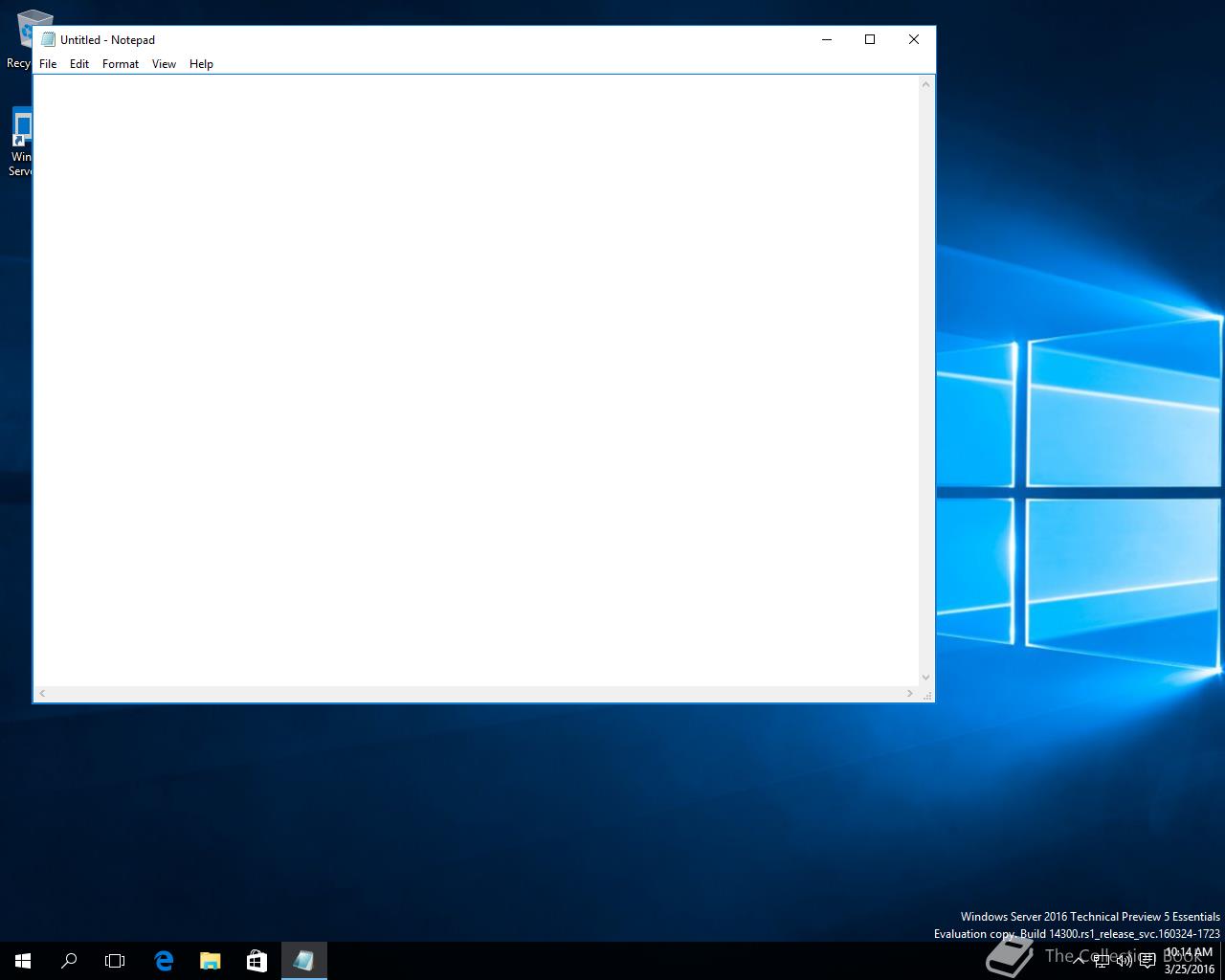Click the vertical scrollbar down arrow

(x=925, y=678)
